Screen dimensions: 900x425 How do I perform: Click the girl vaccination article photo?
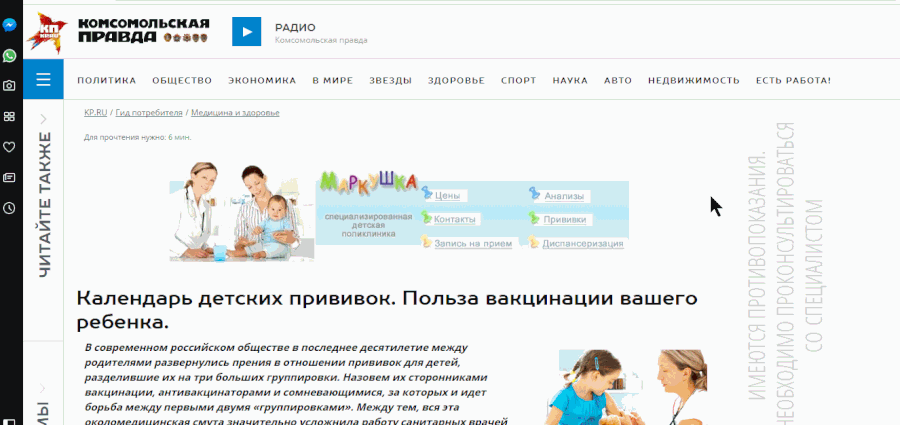coord(626,387)
